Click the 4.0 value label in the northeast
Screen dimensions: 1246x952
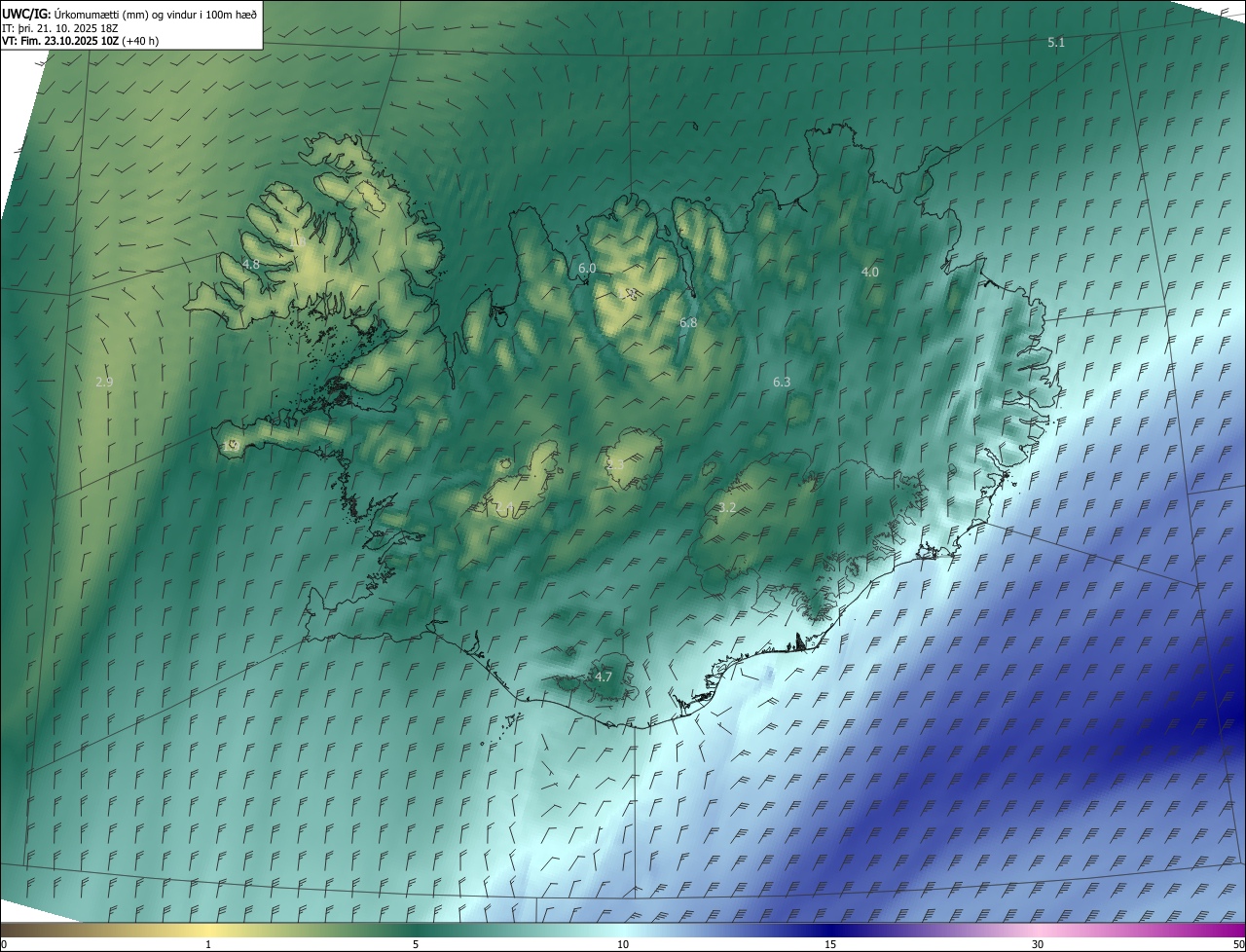[870, 273]
